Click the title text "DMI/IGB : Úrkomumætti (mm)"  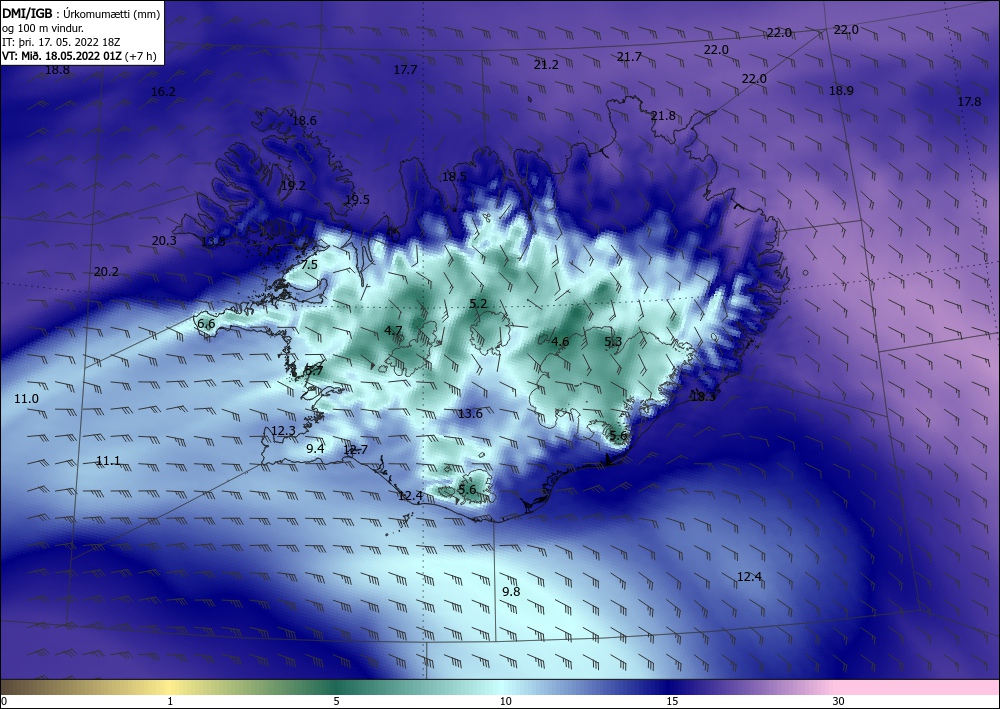(x=81, y=13)
